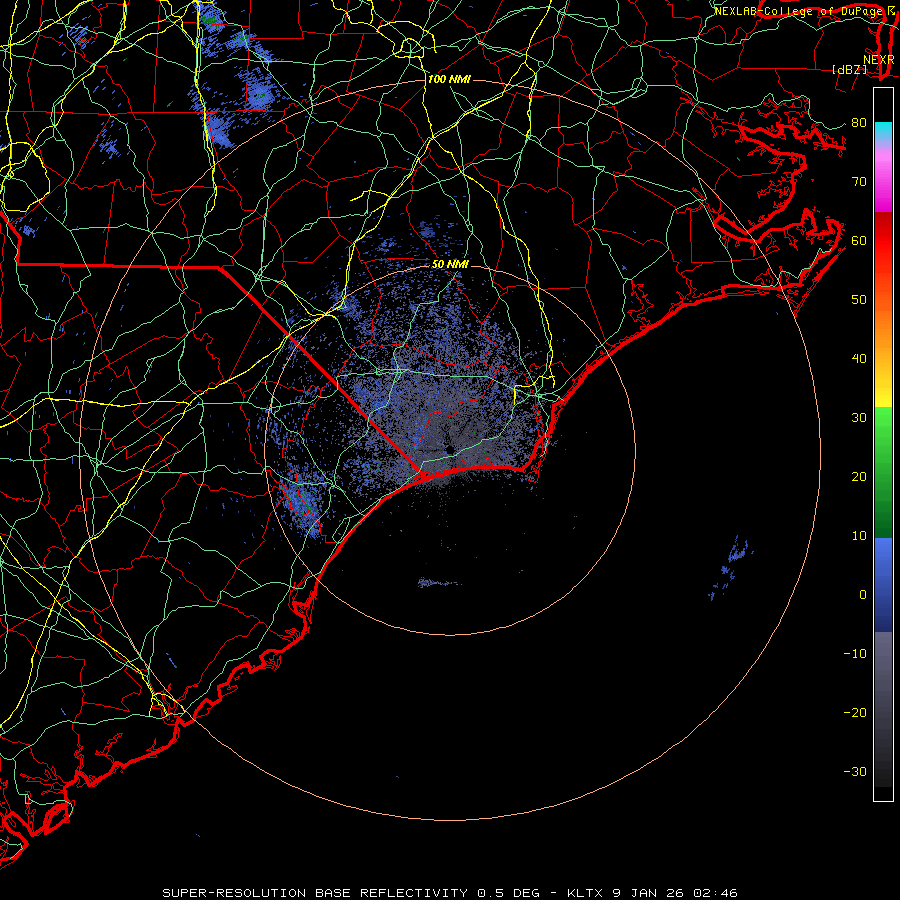
Task: Click the '50 NMI' range ring label
Action: (450, 264)
